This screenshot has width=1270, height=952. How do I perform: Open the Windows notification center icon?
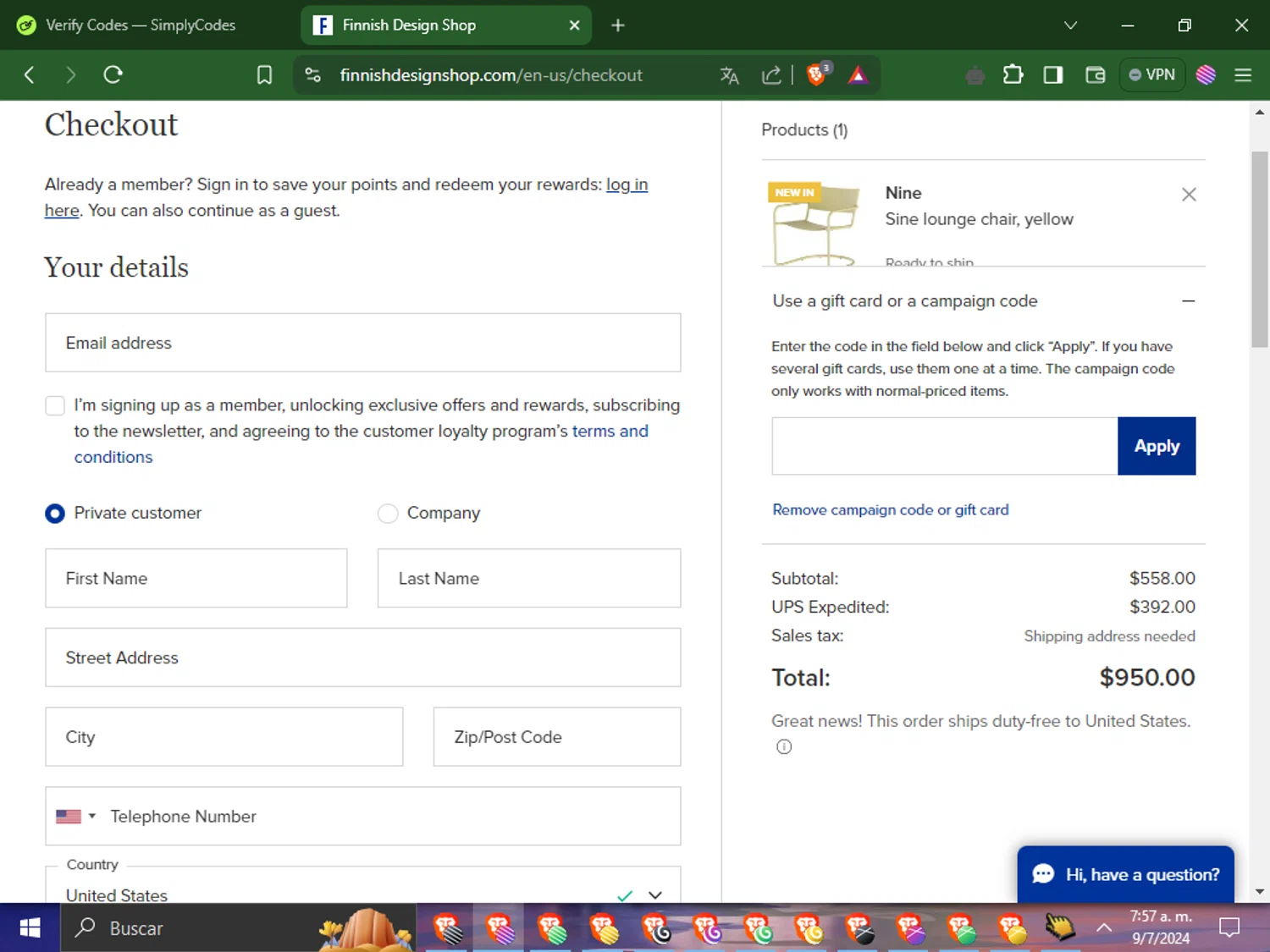coord(1229,928)
